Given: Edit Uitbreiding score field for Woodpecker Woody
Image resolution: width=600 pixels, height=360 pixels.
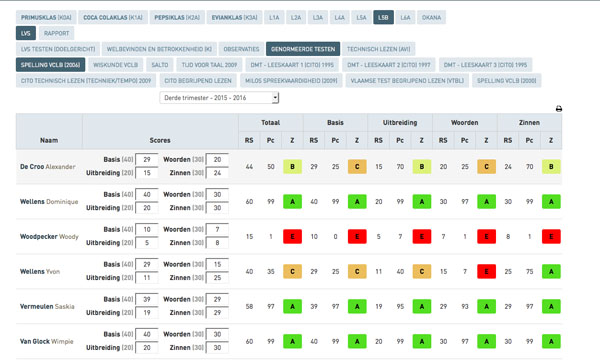Looking at the screenshot, I should click(147, 243).
